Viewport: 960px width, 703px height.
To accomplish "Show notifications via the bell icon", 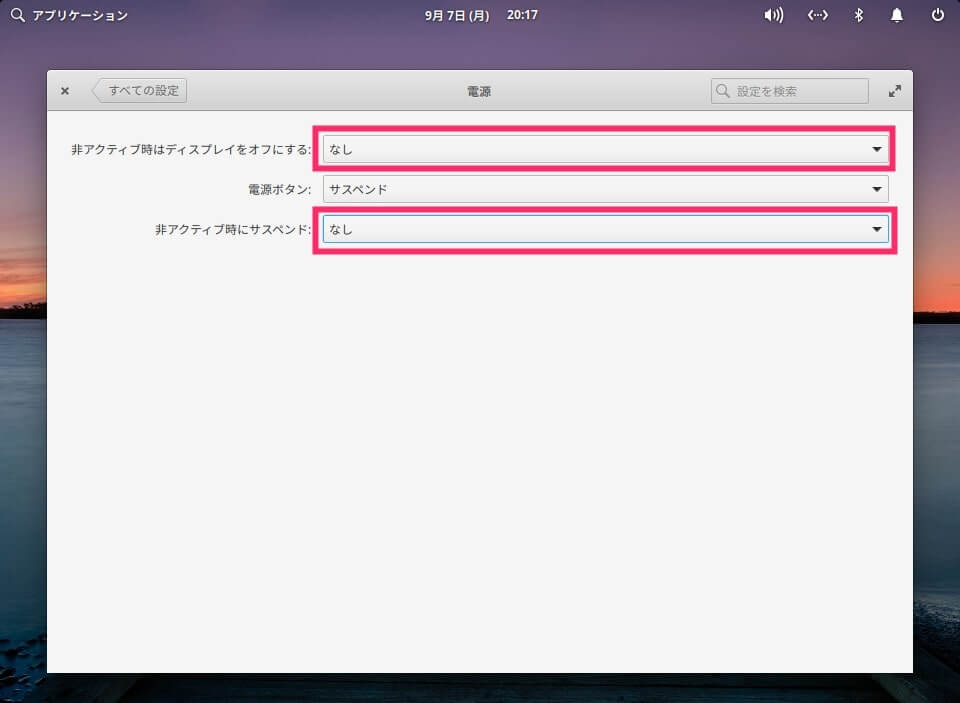I will coord(897,15).
